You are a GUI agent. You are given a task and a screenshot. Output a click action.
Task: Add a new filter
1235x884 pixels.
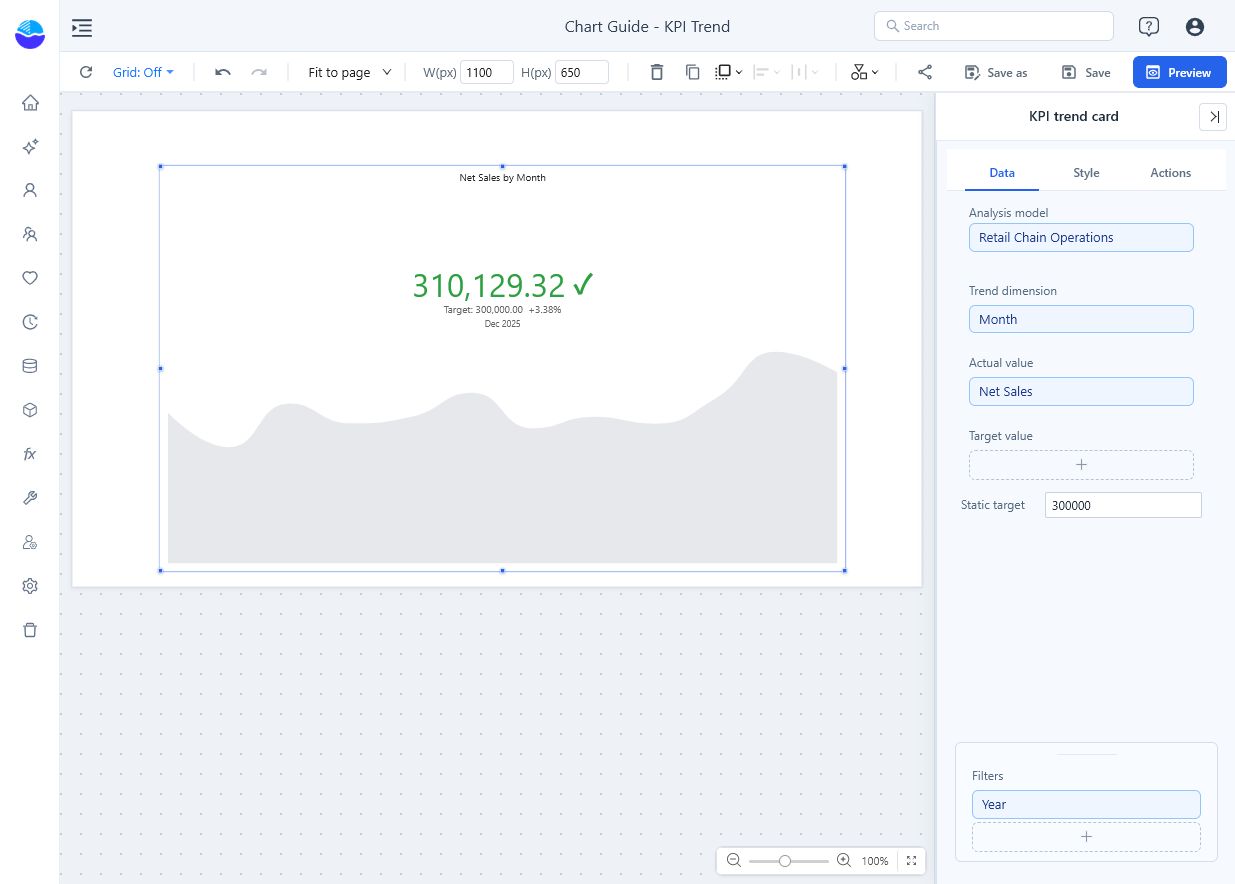click(x=1086, y=837)
